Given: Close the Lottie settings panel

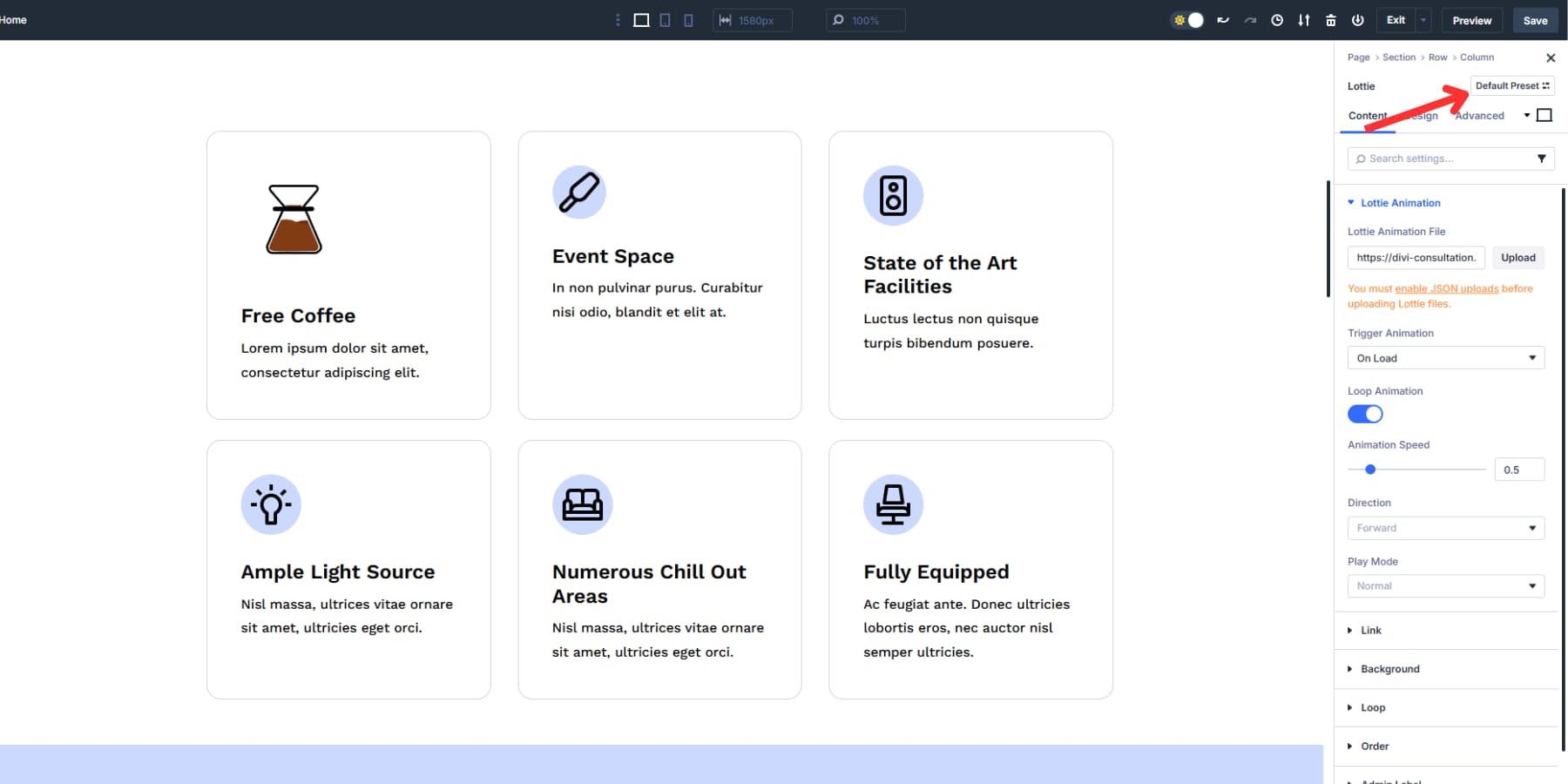Looking at the screenshot, I should [x=1551, y=57].
